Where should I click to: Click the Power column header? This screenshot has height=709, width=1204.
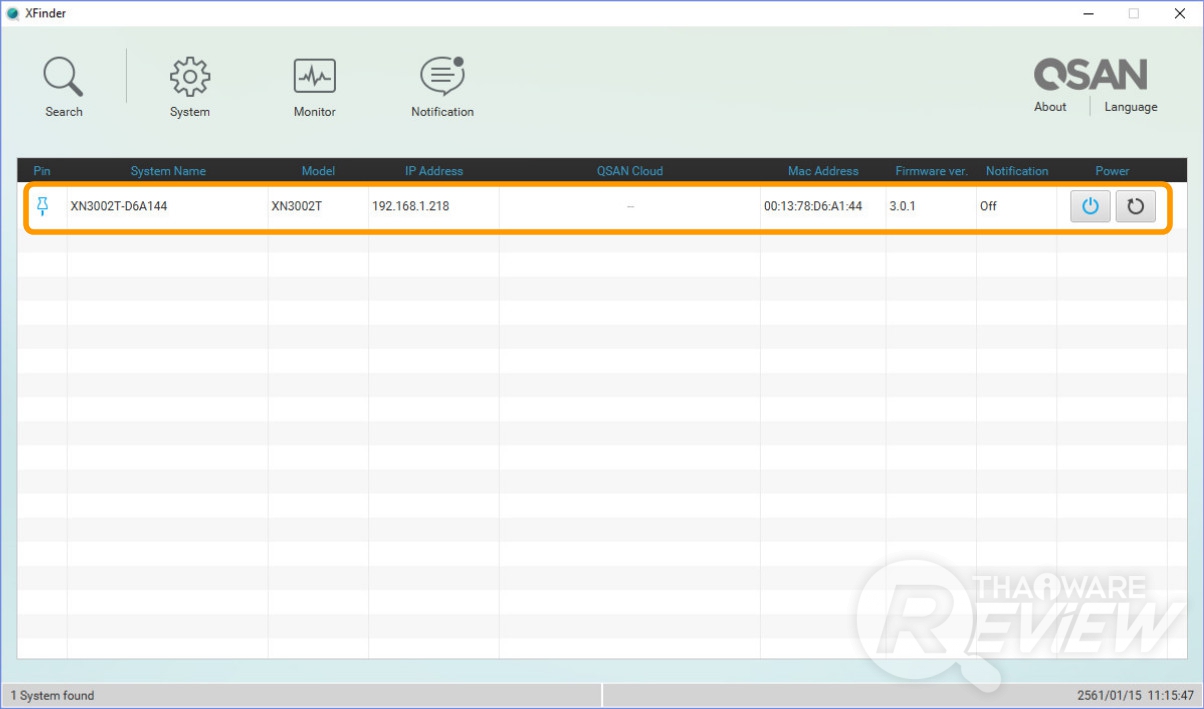pyautogui.click(x=1112, y=171)
